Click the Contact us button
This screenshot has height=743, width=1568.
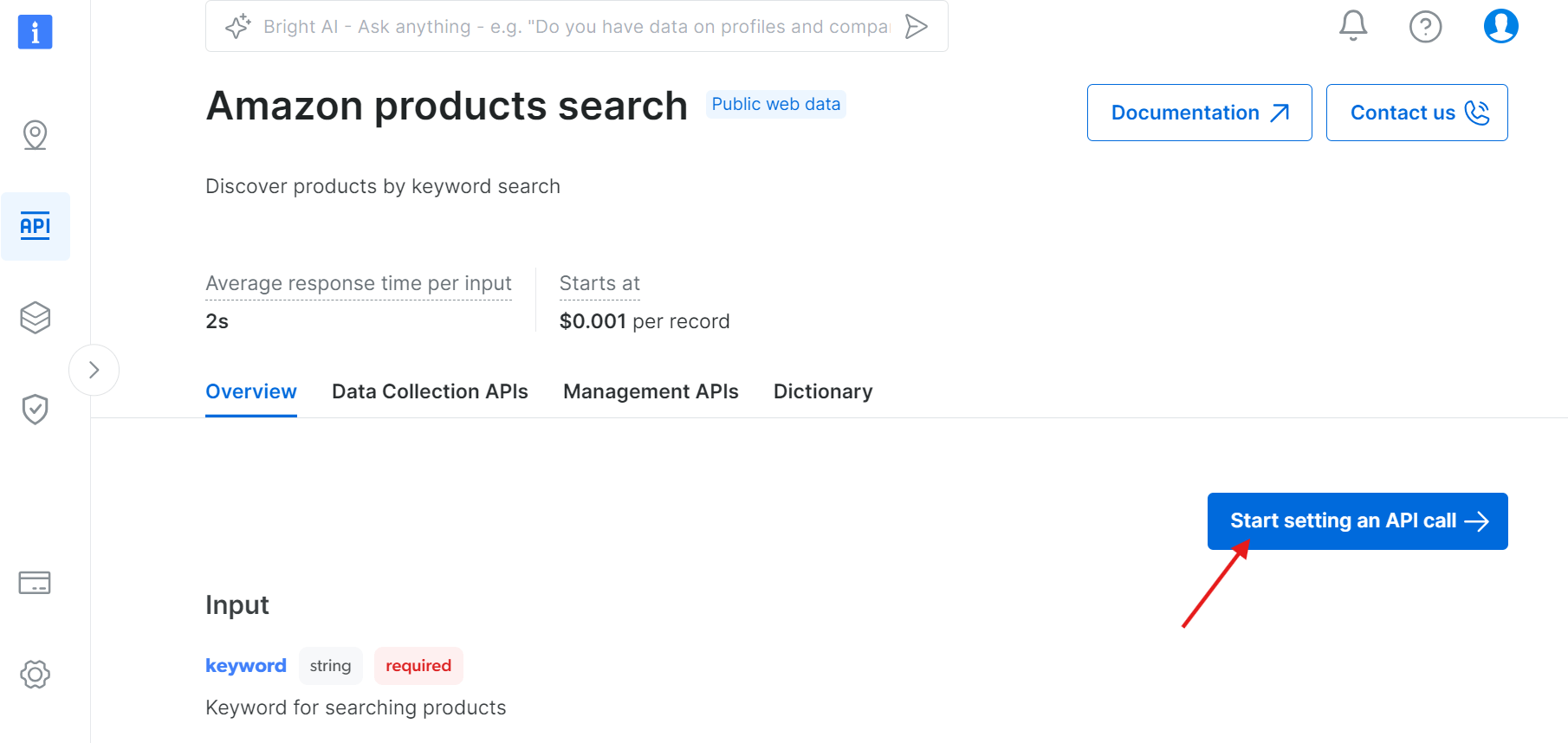coord(1416,113)
